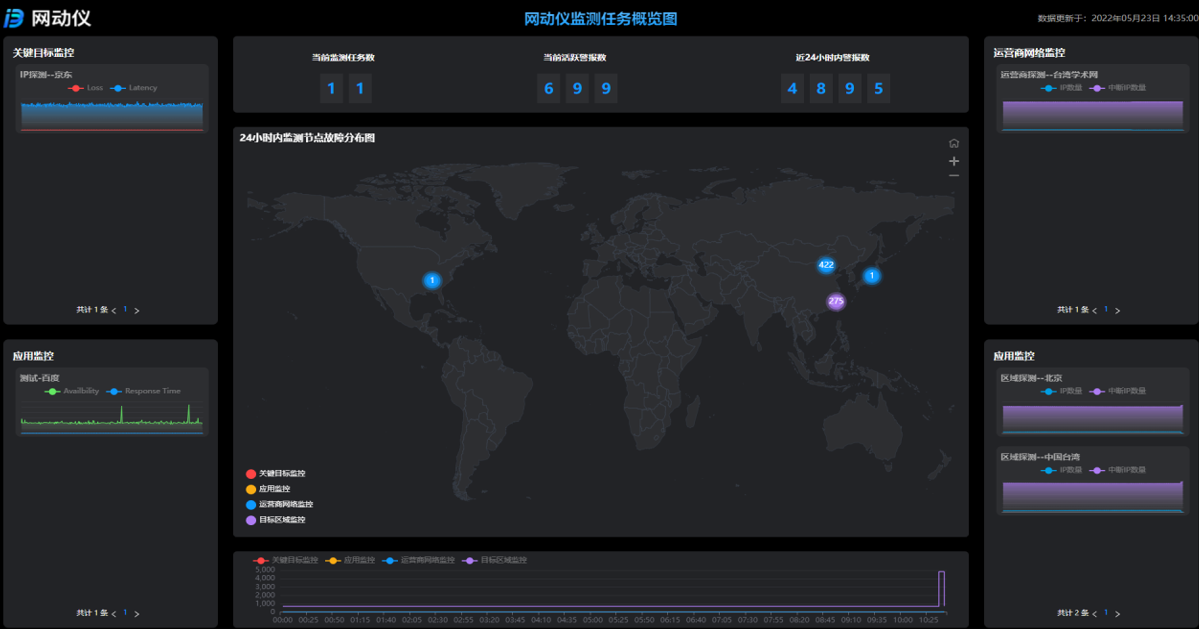Image resolution: width=1199 pixels, height=629 pixels.
Task: Click the 422 cluster marker on map
Action: tap(826, 265)
